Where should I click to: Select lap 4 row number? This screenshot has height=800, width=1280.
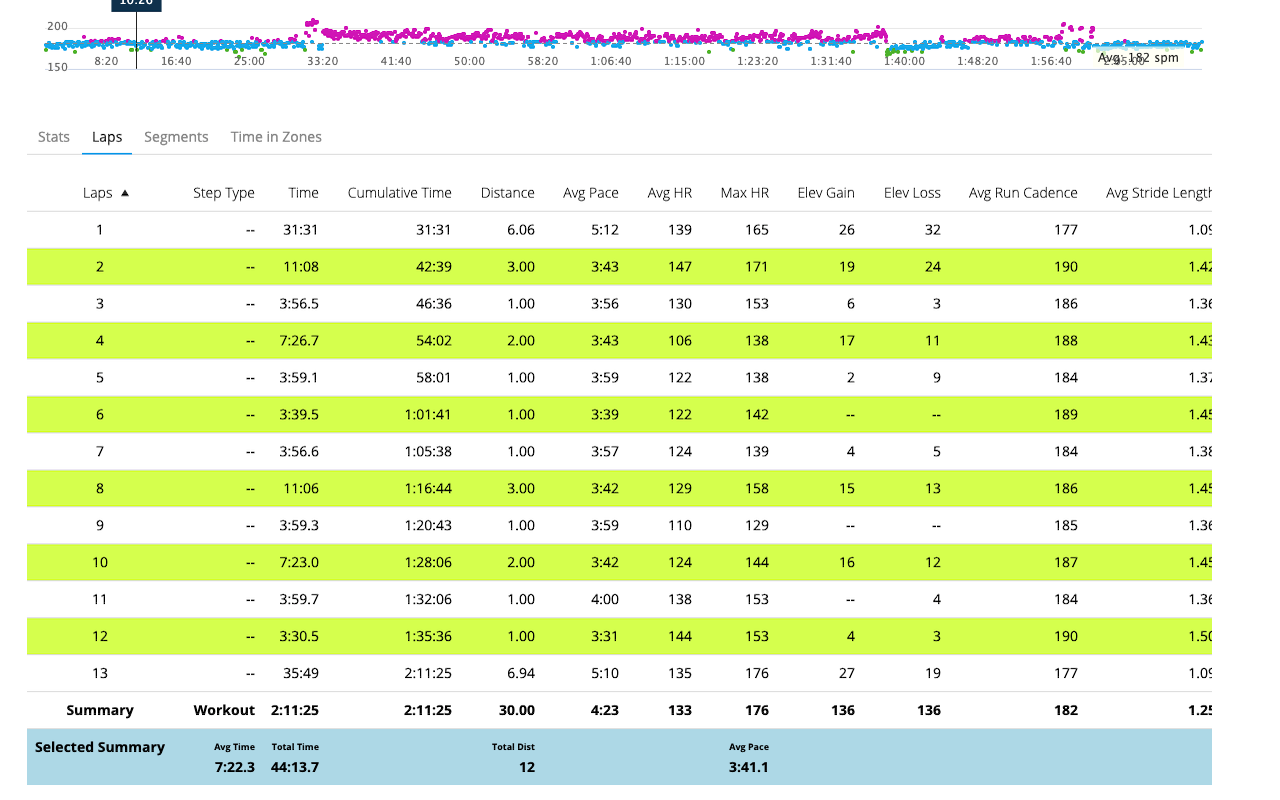tap(100, 341)
